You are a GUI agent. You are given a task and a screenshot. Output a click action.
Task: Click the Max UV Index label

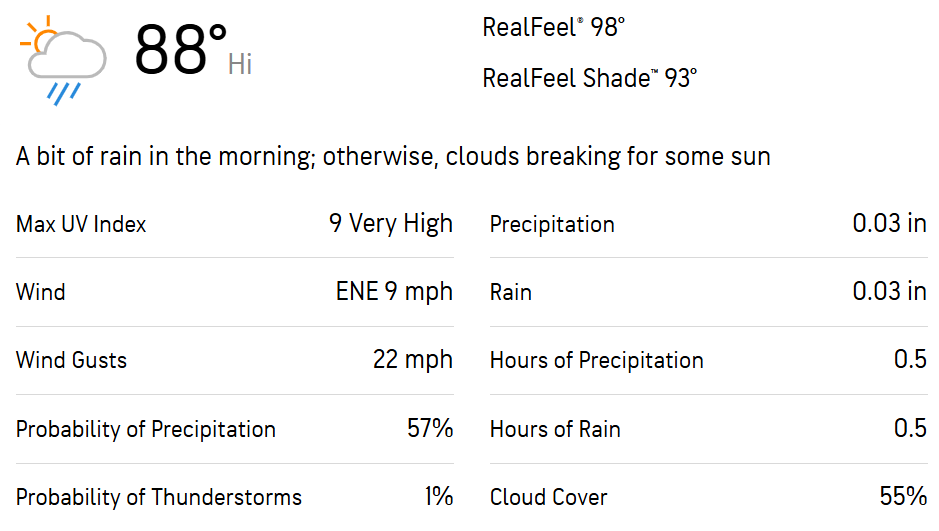(x=81, y=224)
